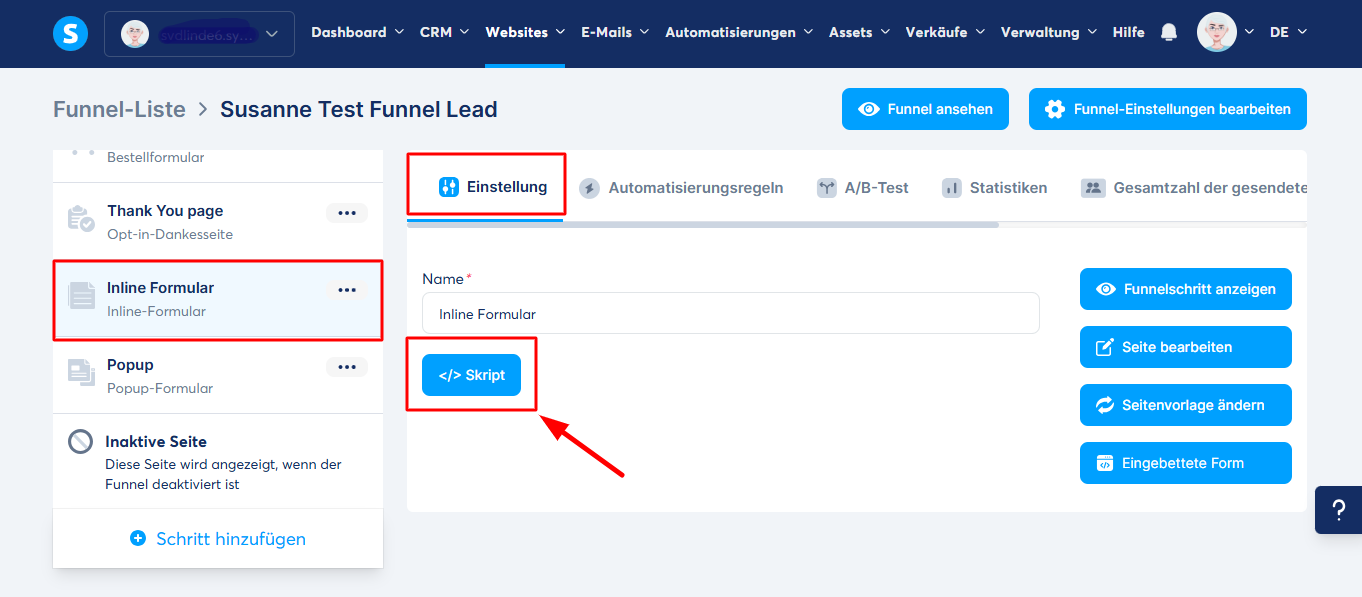Expand the CRM menu
This screenshot has height=597, width=1362.
[x=444, y=32]
